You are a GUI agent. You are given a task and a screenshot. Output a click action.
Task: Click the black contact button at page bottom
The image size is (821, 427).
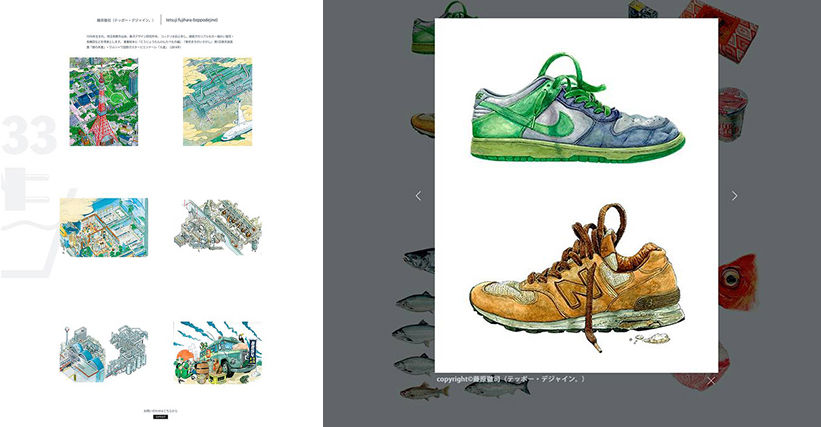tap(160, 417)
